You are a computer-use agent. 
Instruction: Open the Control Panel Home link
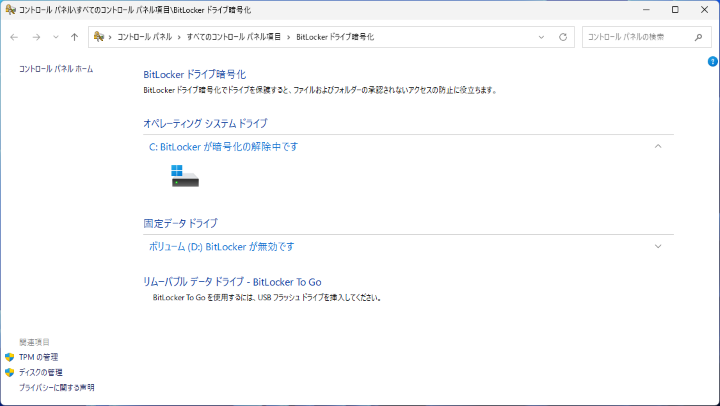[56, 68]
